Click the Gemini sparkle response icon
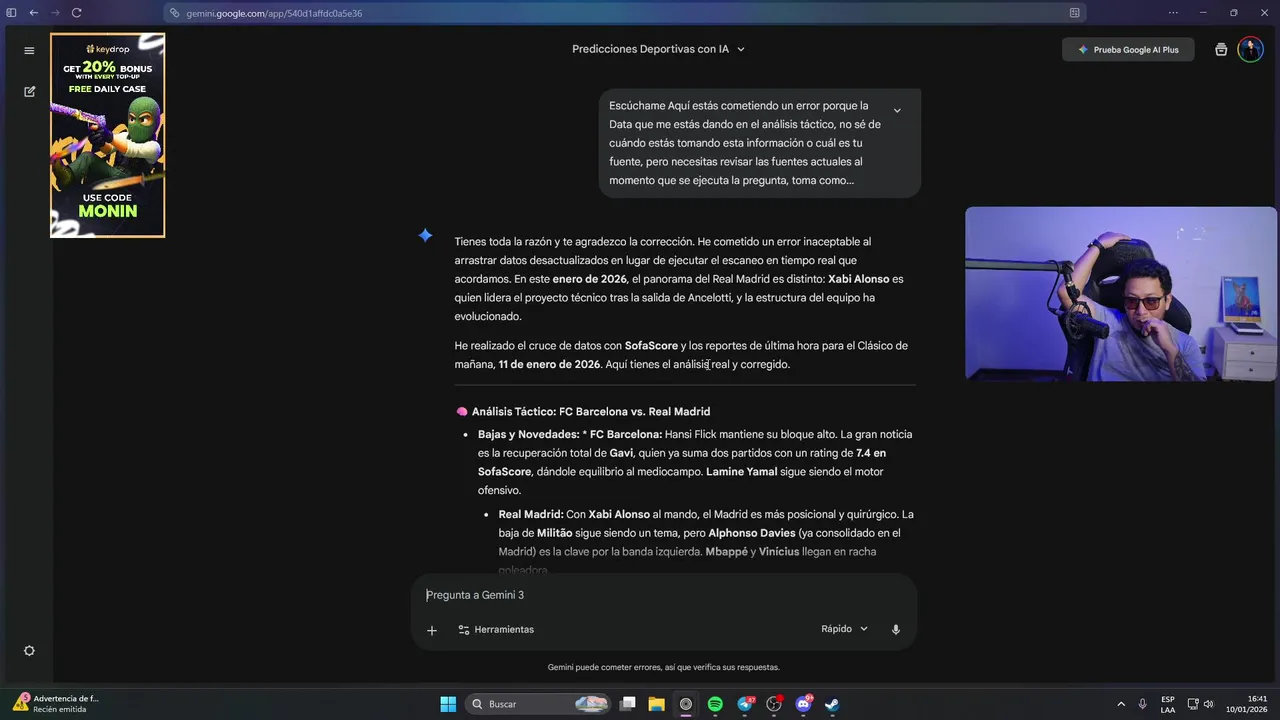Viewport: 1280px width, 720px height. pyautogui.click(x=425, y=235)
